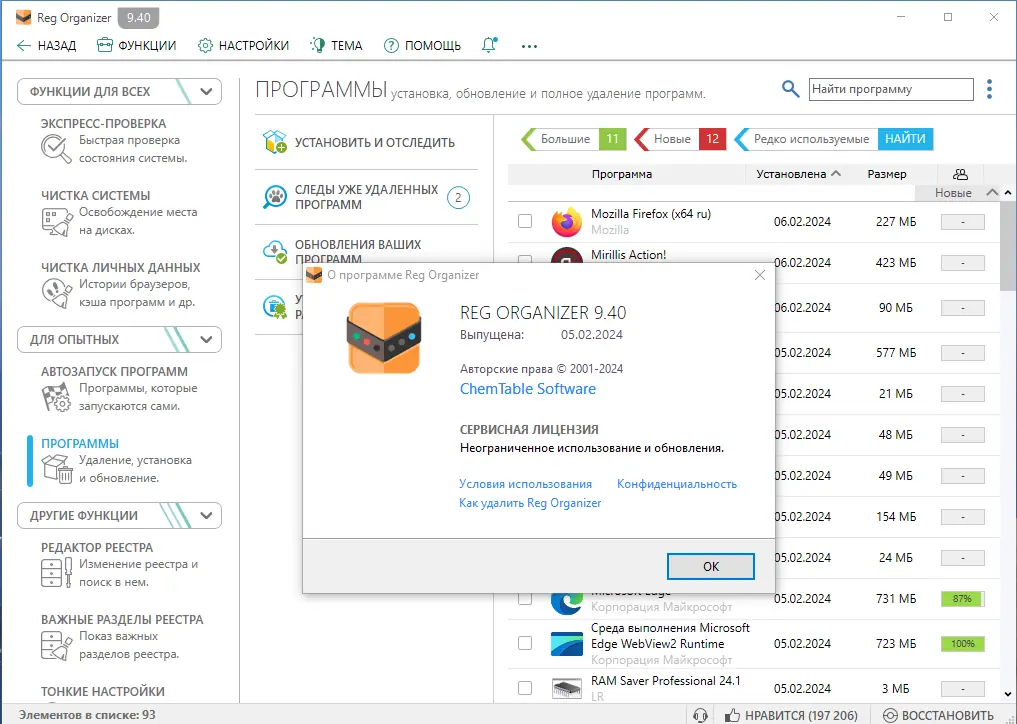Click ВОССТАНОВИТЬ in status bar
Image resolution: width=1017 pixels, height=724 pixels.
pyautogui.click(x=938, y=715)
